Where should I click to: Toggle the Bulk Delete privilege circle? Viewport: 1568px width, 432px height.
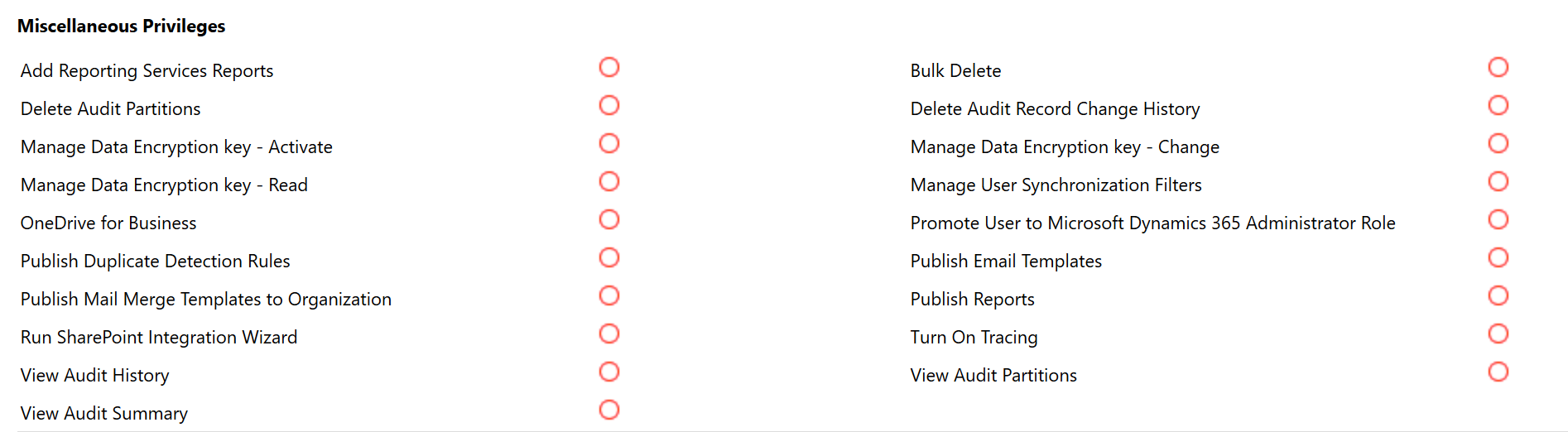click(1498, 67)
